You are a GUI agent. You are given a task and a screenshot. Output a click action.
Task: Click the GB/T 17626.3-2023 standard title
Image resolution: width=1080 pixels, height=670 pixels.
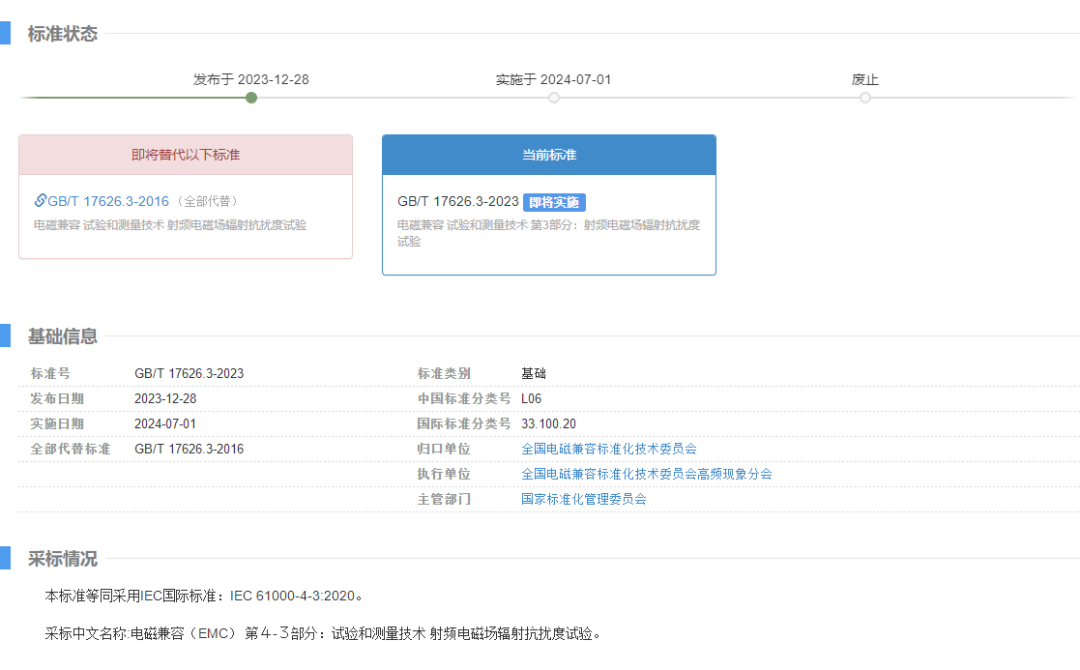(458, 201)
